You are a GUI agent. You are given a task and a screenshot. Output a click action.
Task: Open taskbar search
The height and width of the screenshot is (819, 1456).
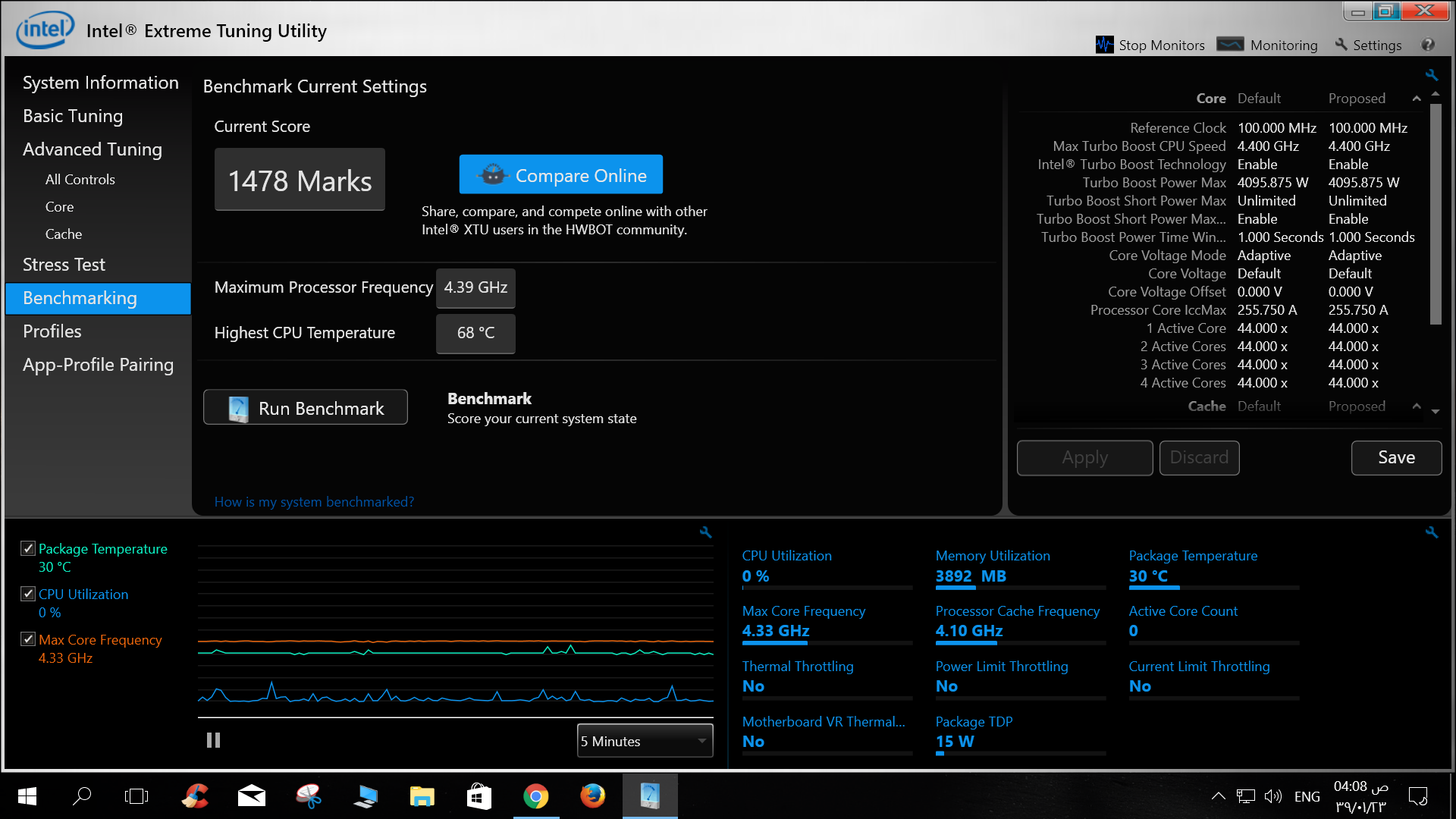tap(81, 796)
